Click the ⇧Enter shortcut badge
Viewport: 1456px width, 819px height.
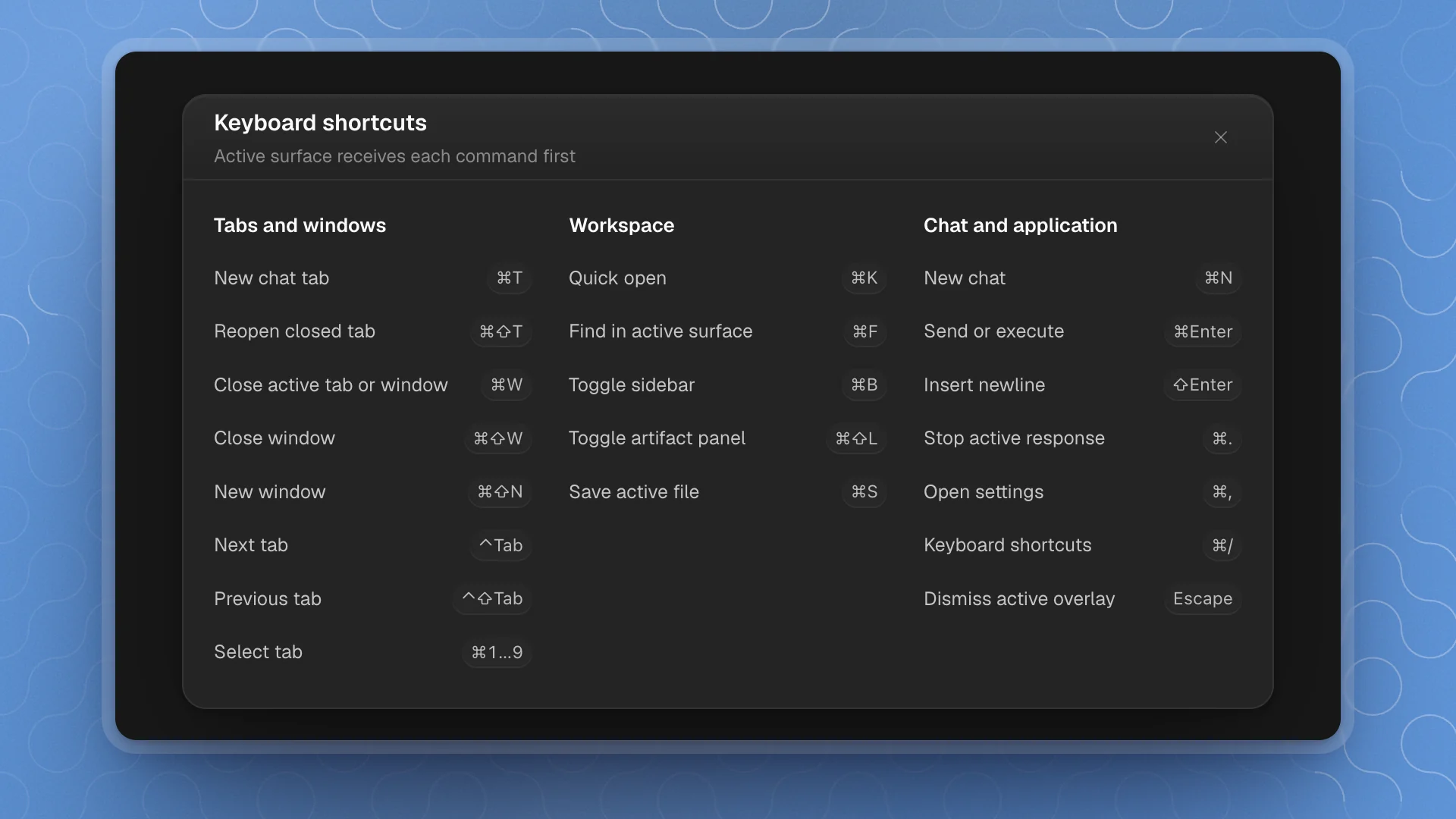coord(1203,385)
